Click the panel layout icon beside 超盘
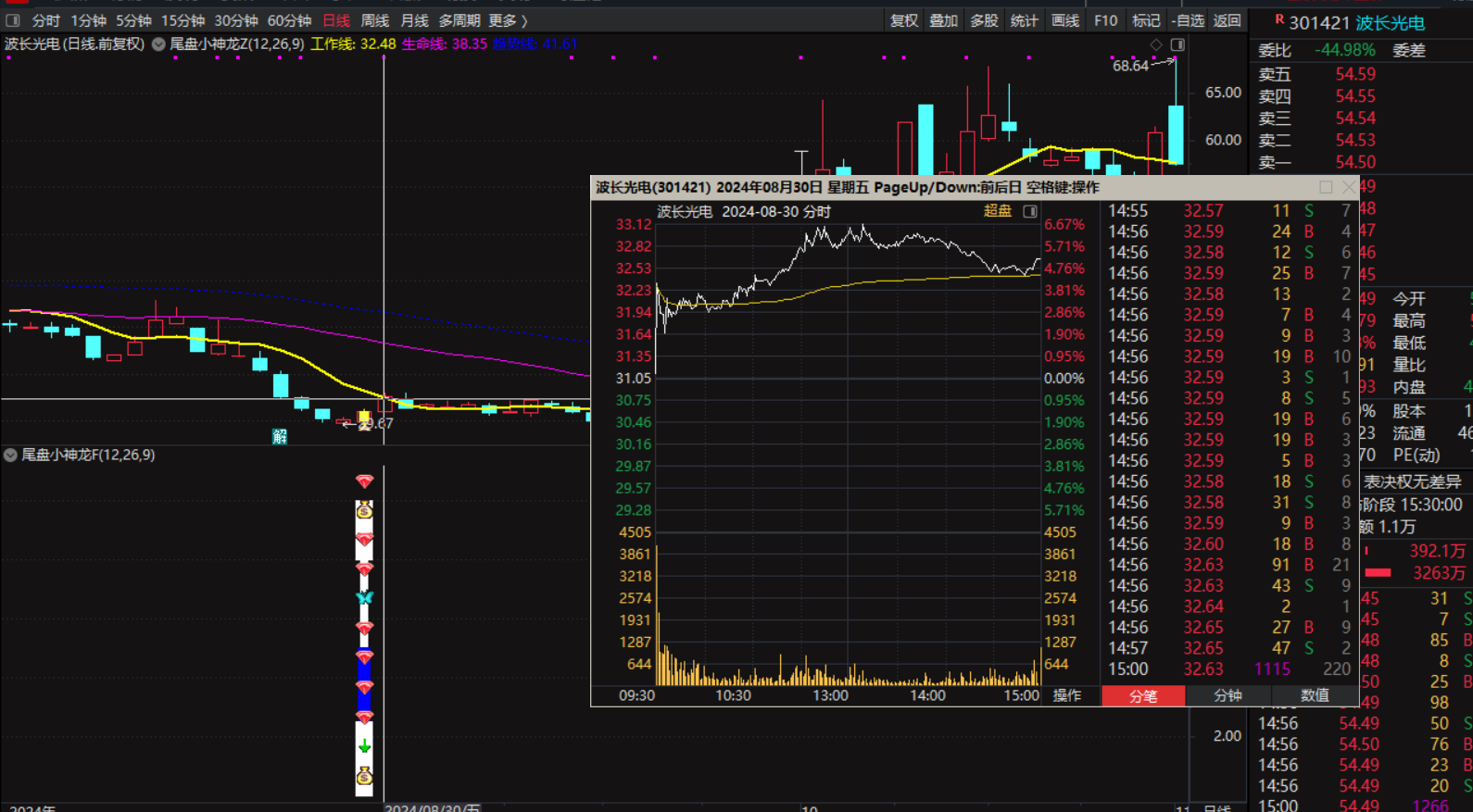1473x812 pixels. click(1029, 212)
